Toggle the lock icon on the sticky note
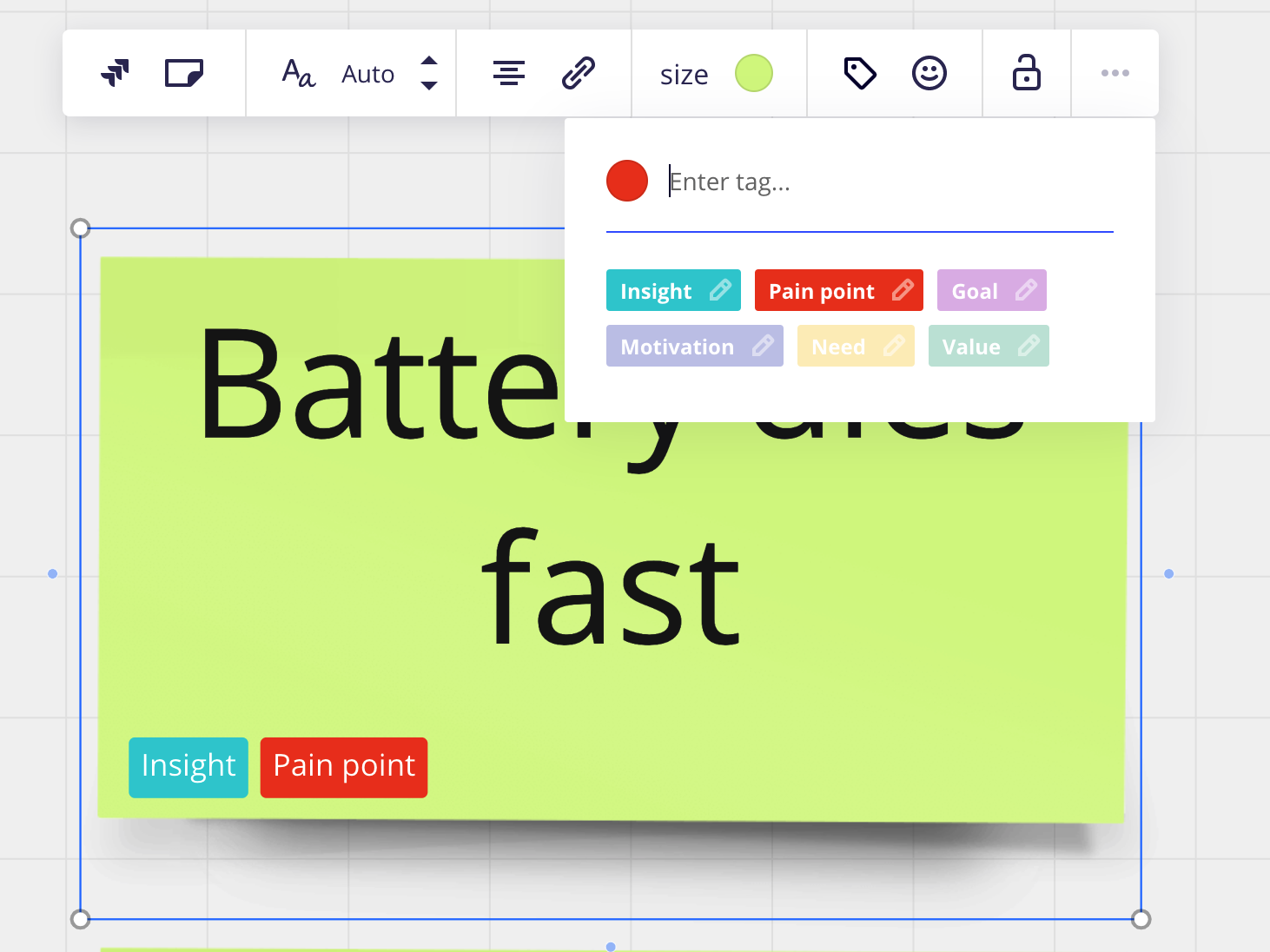The image size is (1270, 952). [1027, 73]
